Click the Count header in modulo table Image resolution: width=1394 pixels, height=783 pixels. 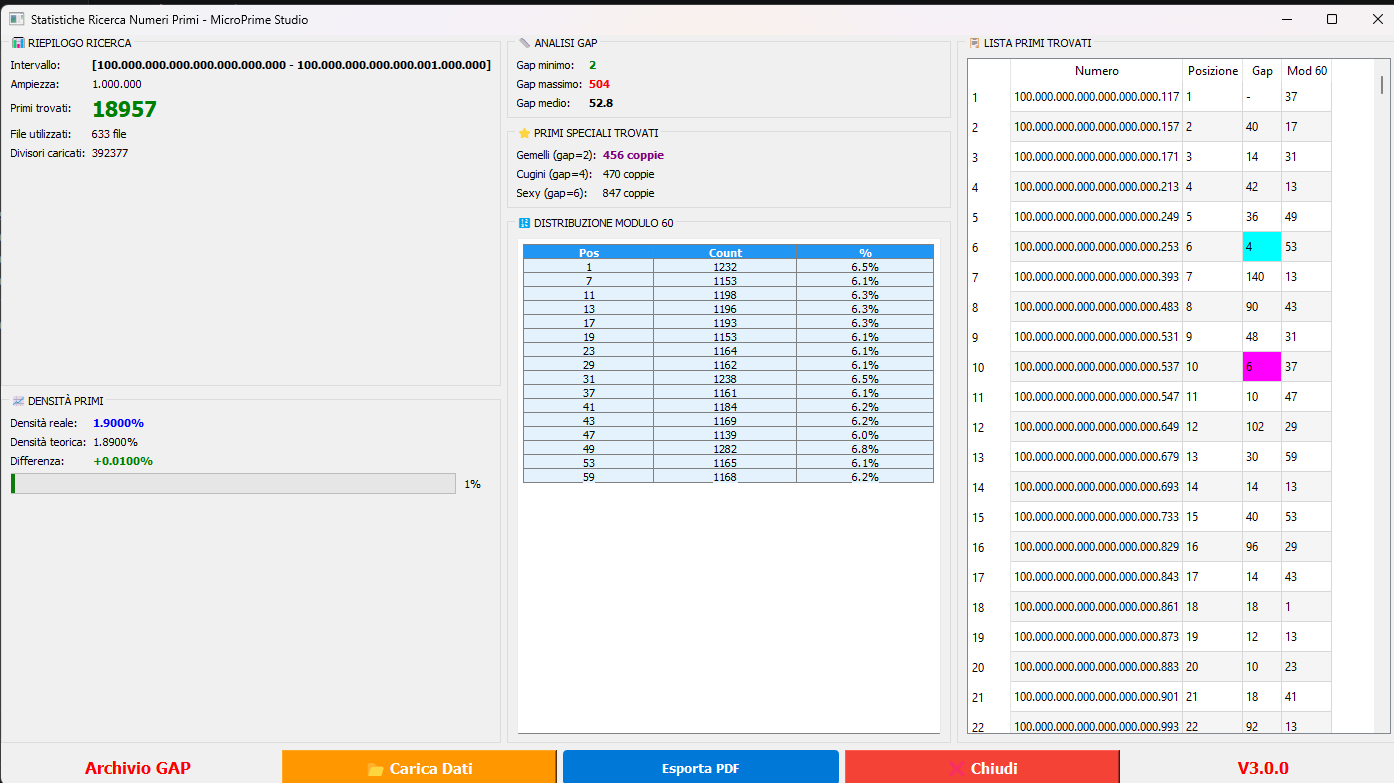click(x=725, y=252)
